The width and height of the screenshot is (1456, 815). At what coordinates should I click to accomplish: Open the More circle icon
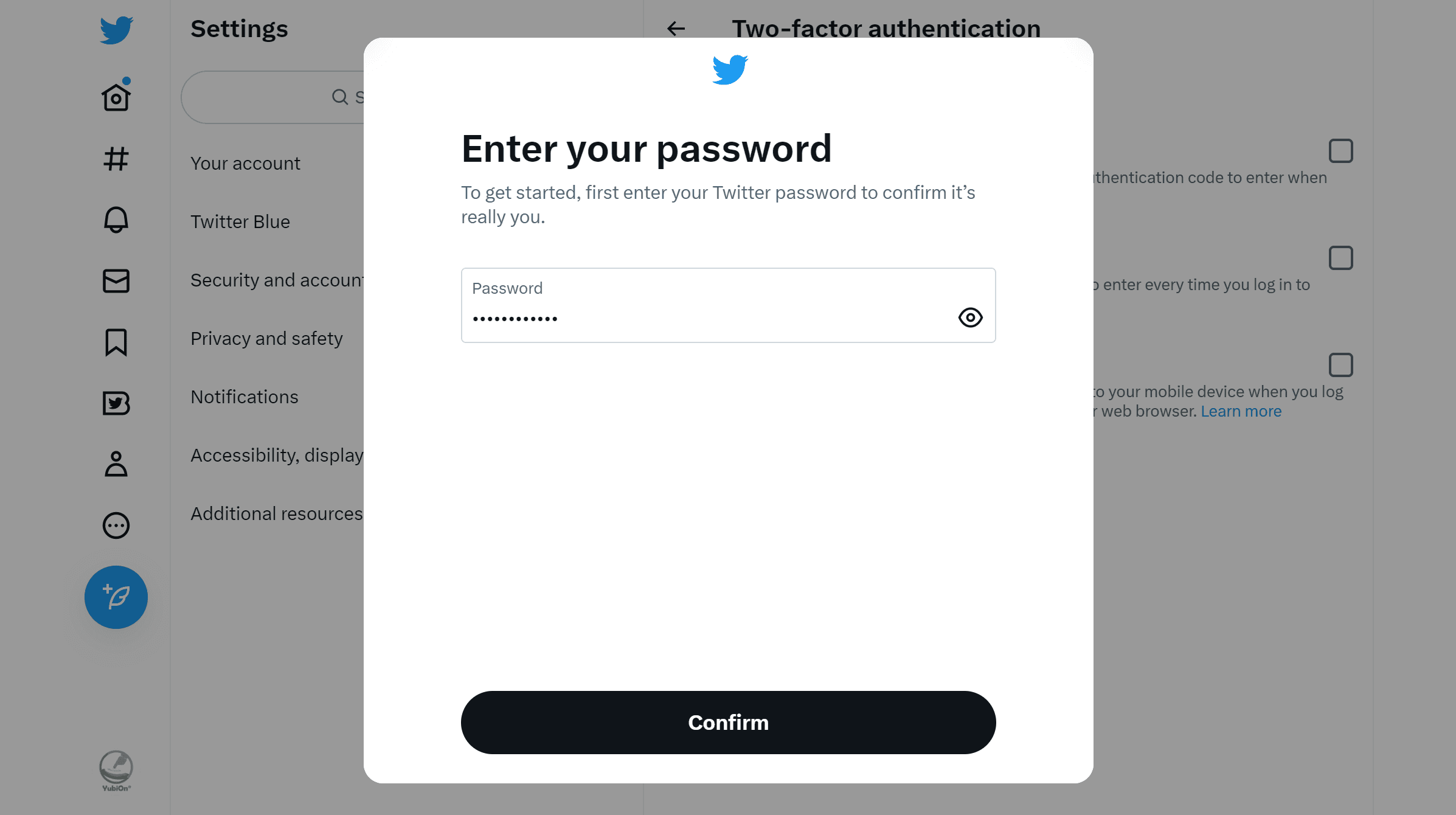point(116,525)
